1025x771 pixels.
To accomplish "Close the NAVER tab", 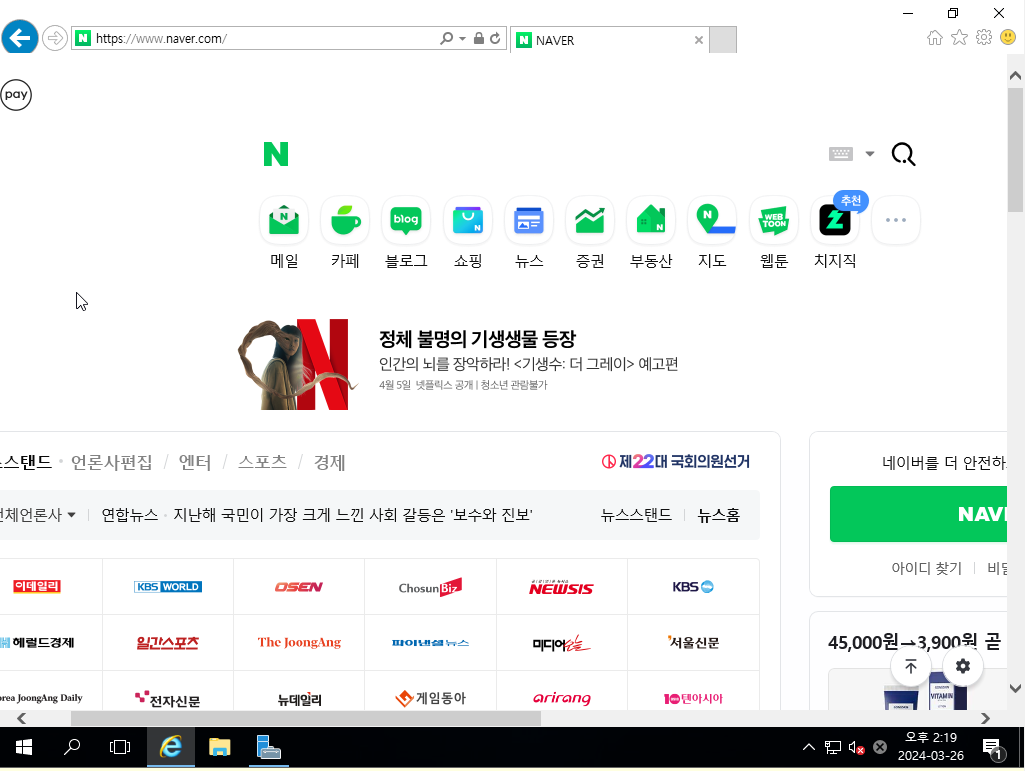I will tap(699, 40).
